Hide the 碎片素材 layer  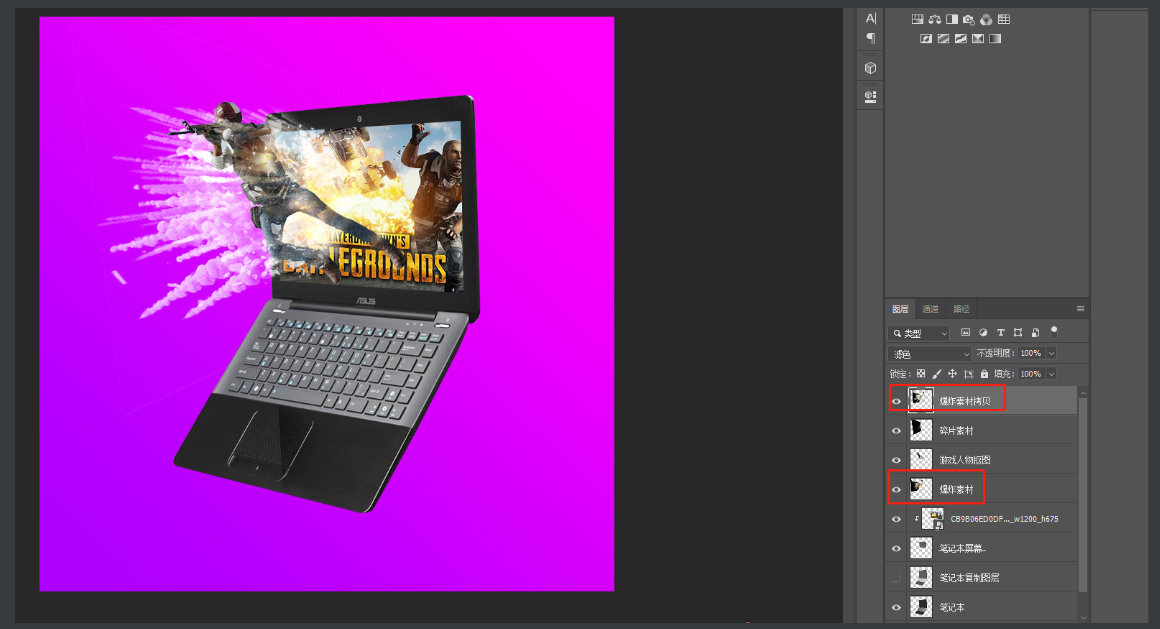897,431
